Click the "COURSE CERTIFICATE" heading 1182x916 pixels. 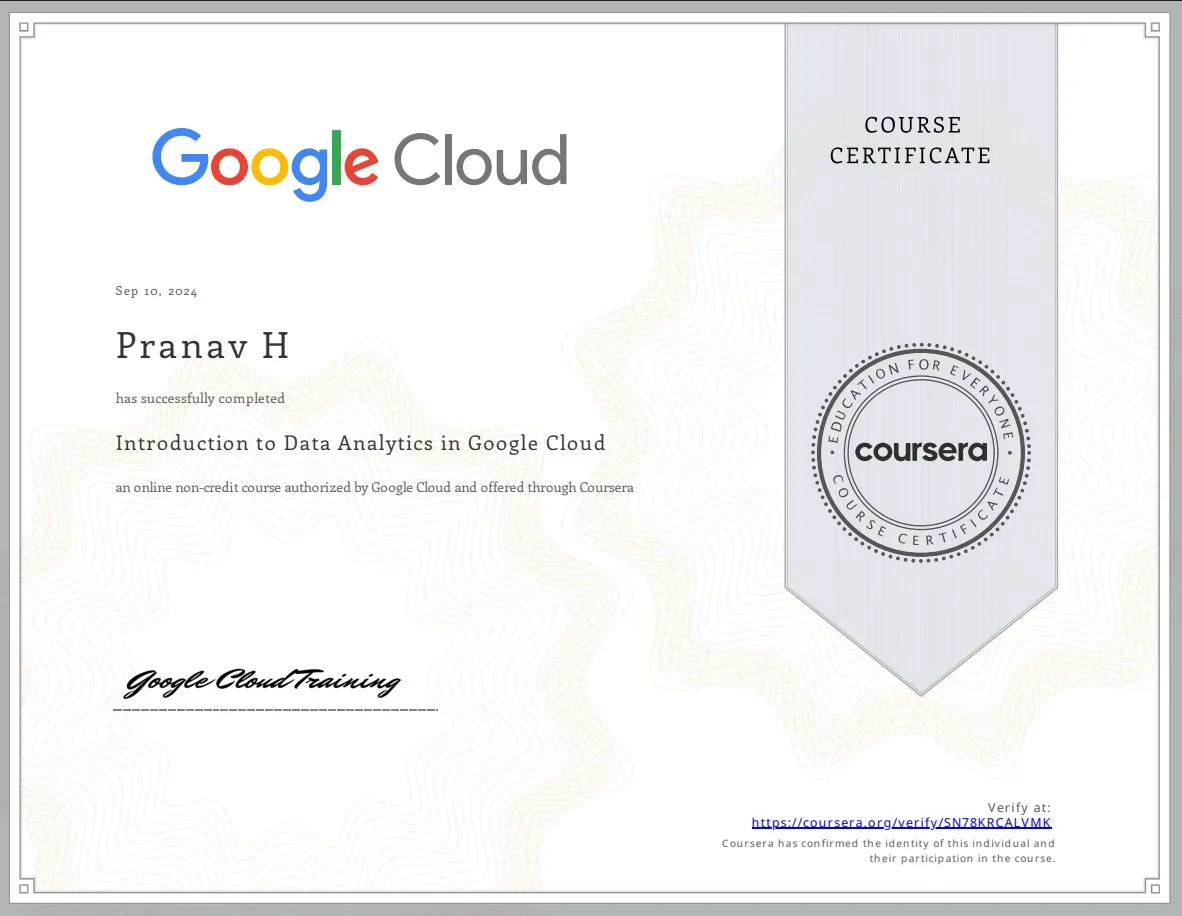(911, 140)
